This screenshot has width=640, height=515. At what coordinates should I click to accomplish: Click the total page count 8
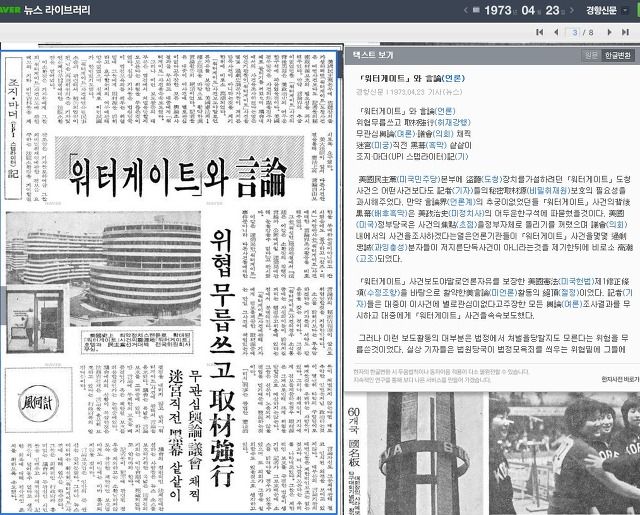click(590, 32)
